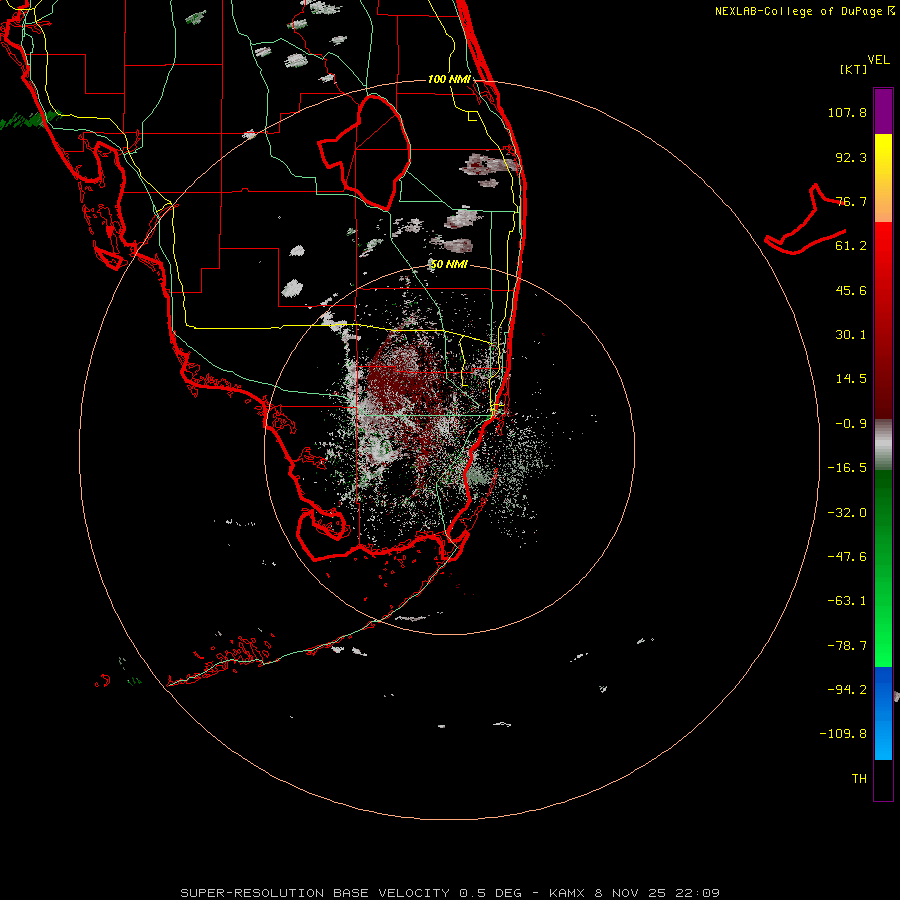
Task: Click the VEL legend title
Action: pos(878,60)
